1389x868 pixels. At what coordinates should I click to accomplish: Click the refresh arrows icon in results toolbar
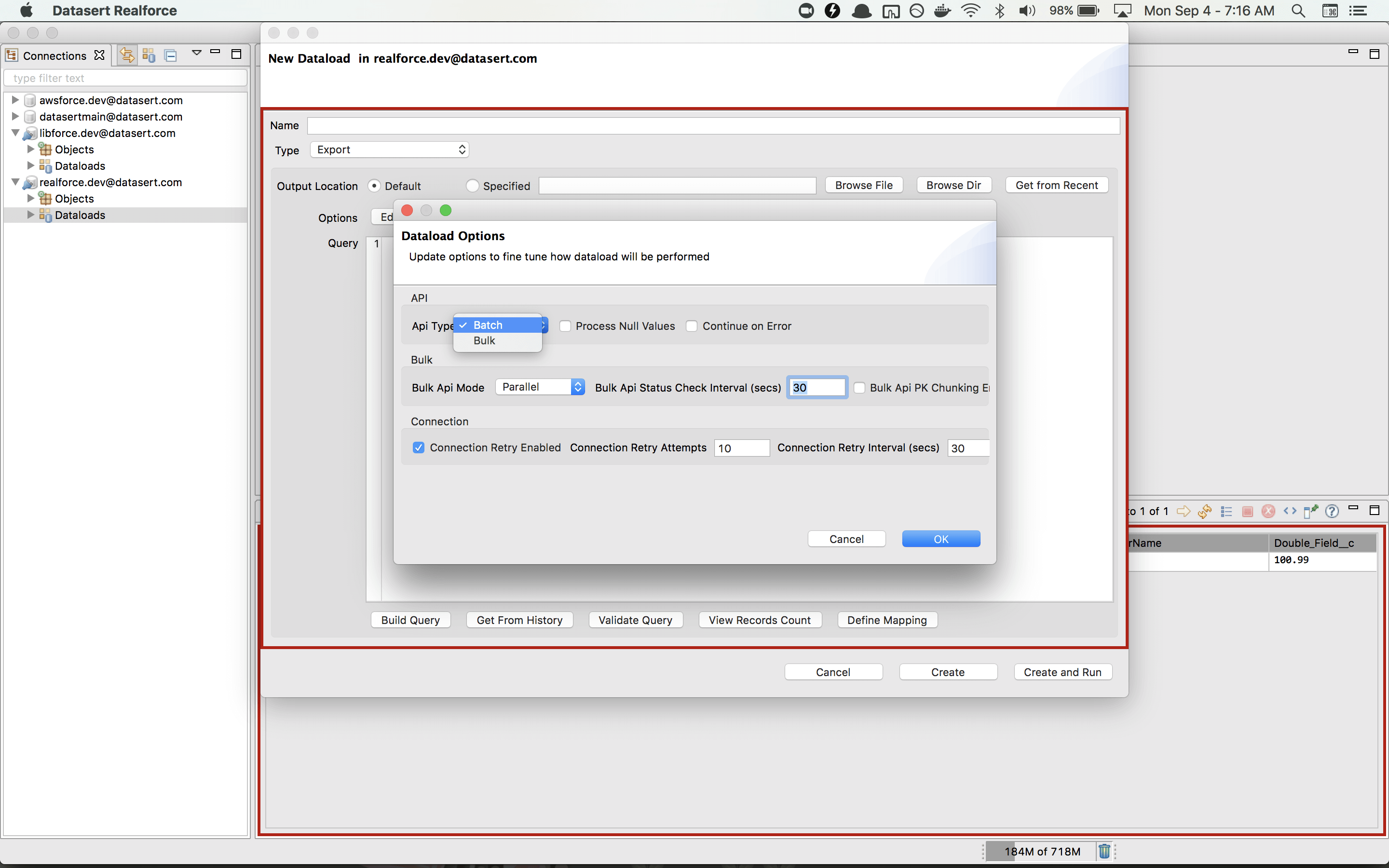pyautogui.click(x=1205, y=511)
